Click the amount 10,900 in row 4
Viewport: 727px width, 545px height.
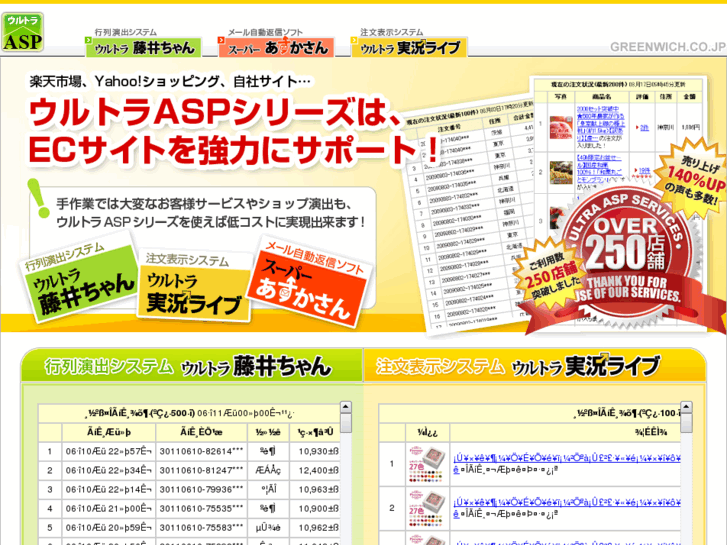319,508
